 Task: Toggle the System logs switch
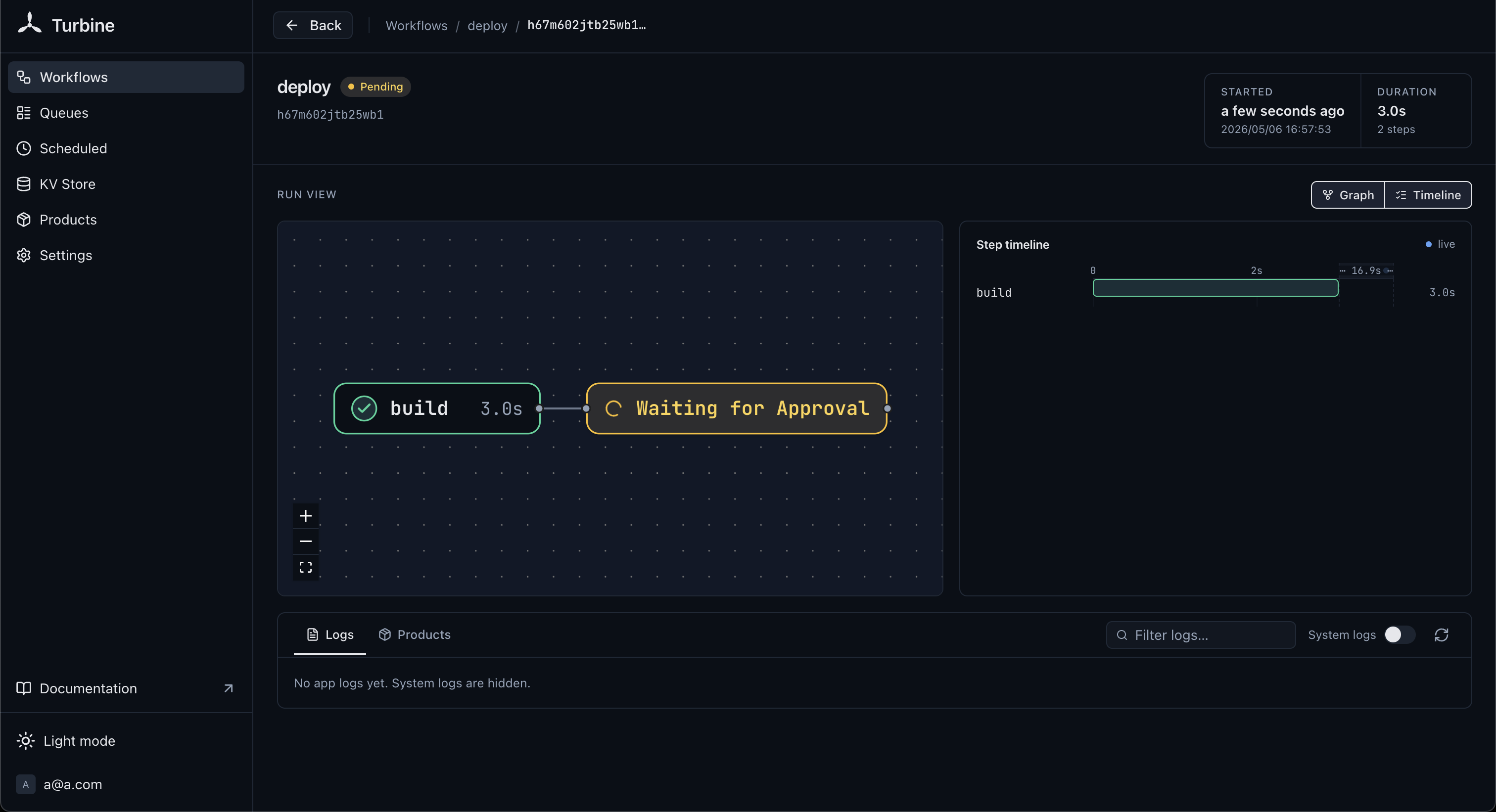[x=1399, y=635]
